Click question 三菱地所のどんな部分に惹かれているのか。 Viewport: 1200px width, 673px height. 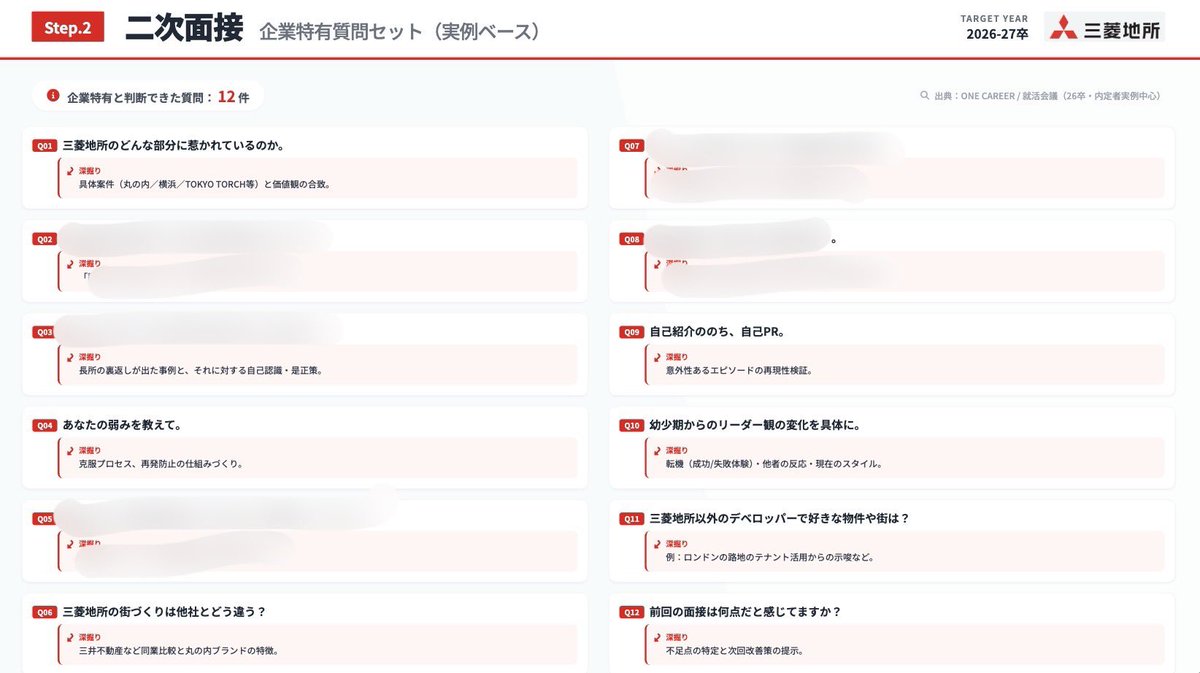(x=174, y=145)
